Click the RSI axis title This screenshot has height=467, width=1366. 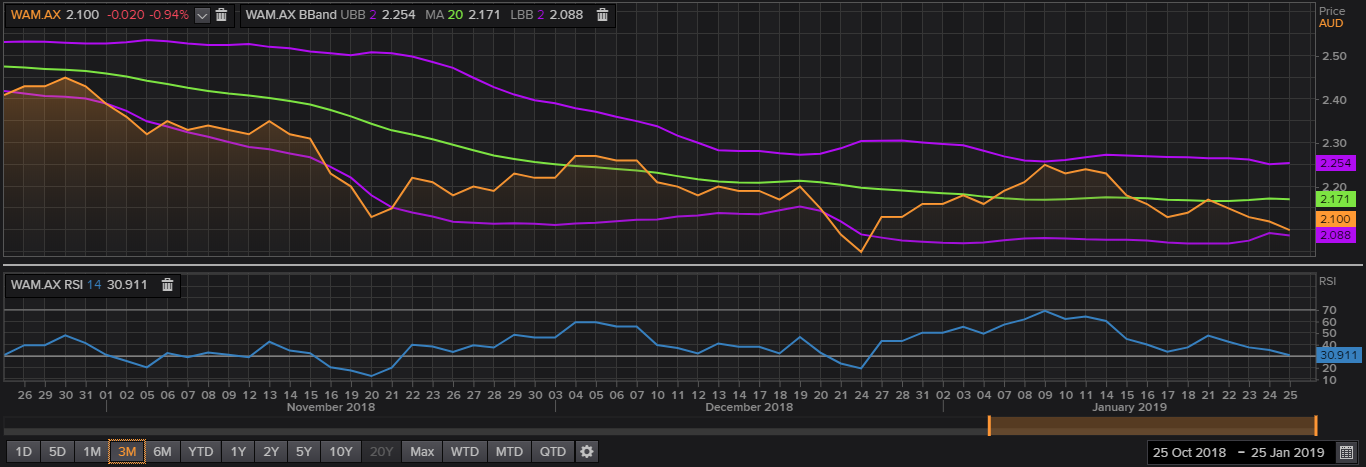tap(1327, 281)
